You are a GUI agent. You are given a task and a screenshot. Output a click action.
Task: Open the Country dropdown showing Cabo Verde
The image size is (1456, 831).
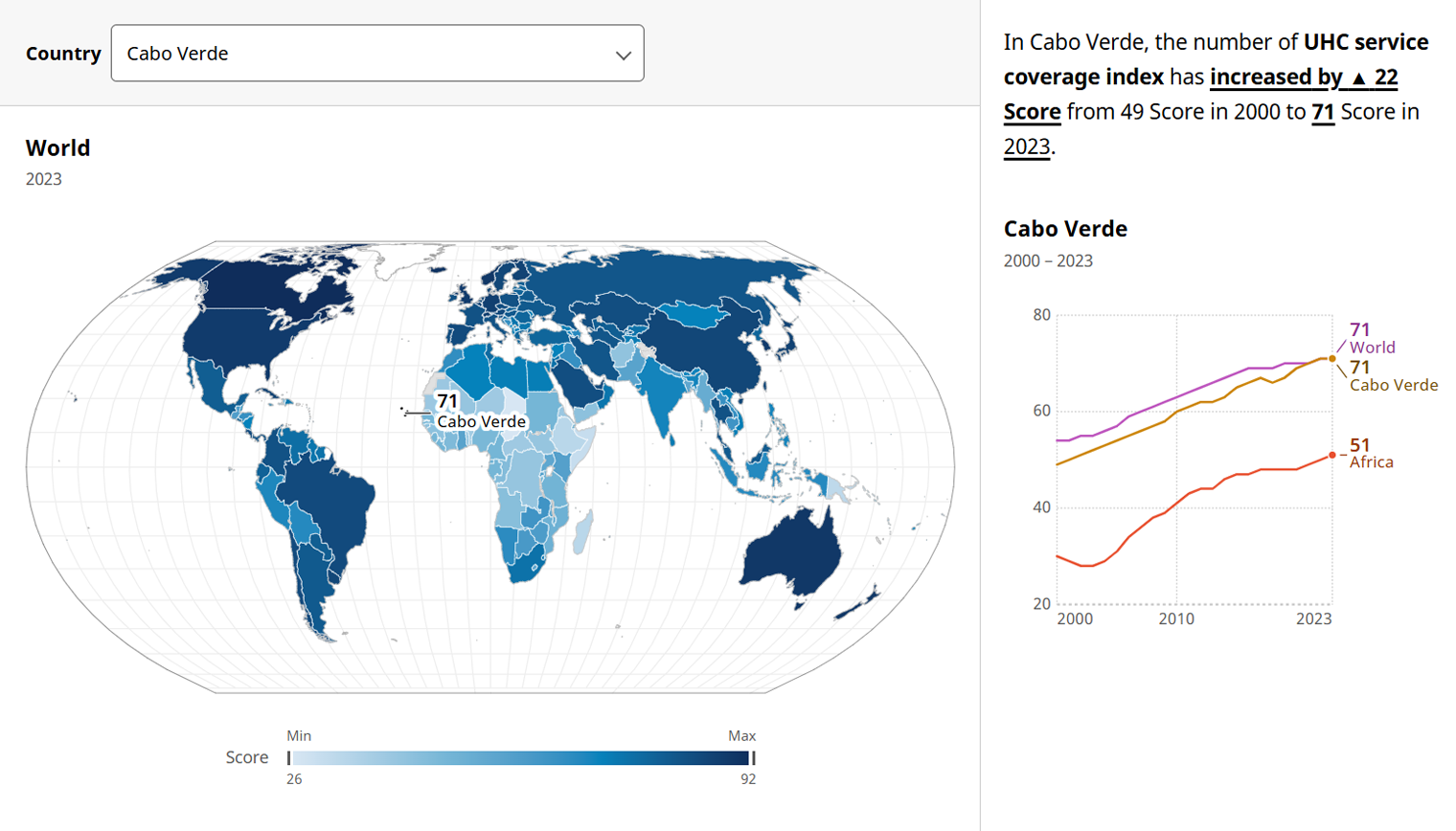tap(377, 54)
